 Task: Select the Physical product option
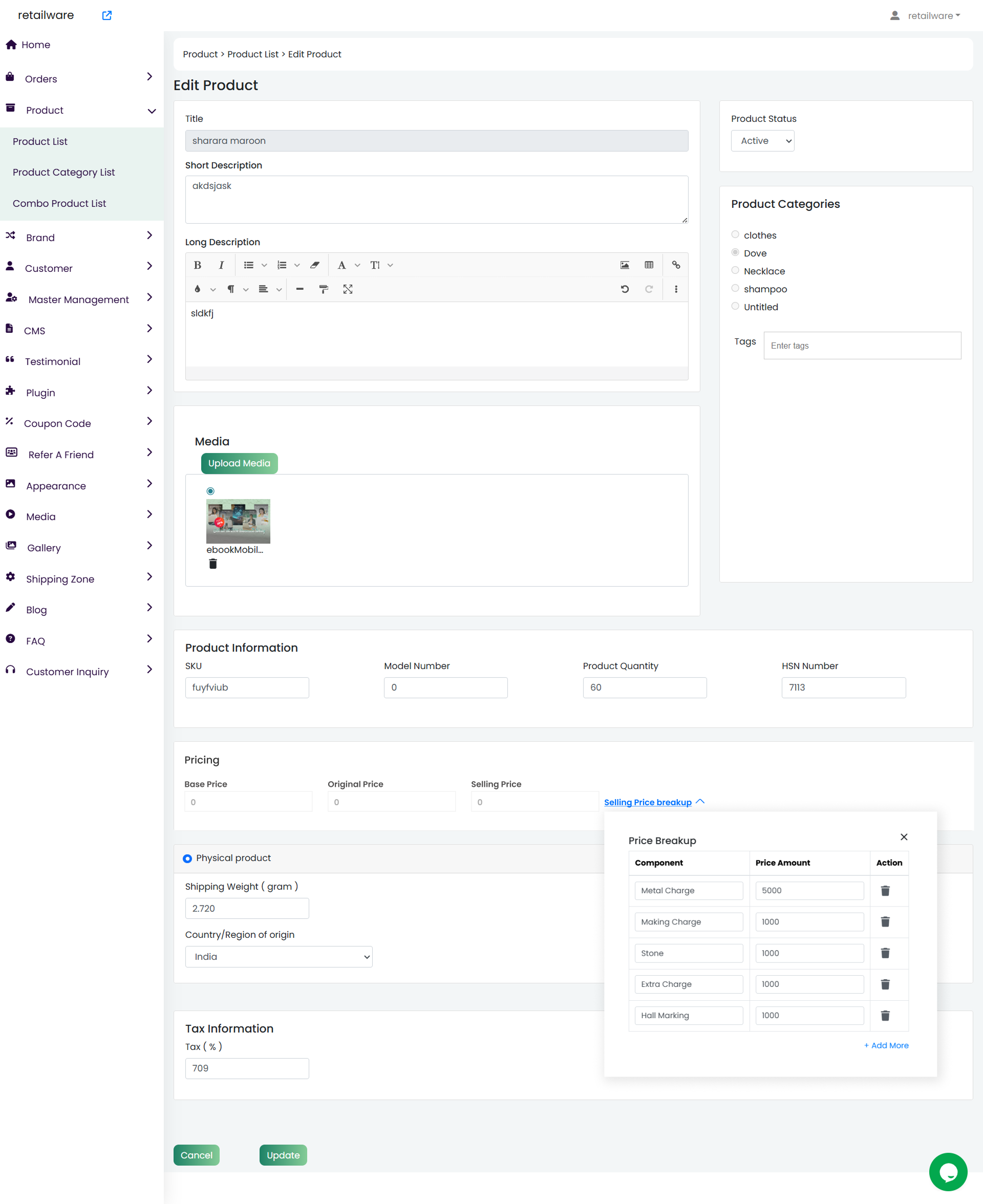pos(187,858)
